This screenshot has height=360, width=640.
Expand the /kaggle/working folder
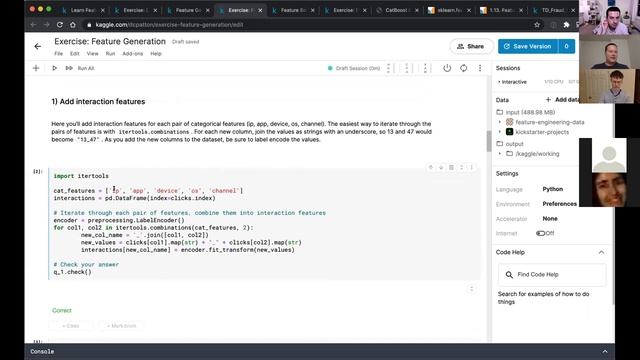click(x=500, y=154)
